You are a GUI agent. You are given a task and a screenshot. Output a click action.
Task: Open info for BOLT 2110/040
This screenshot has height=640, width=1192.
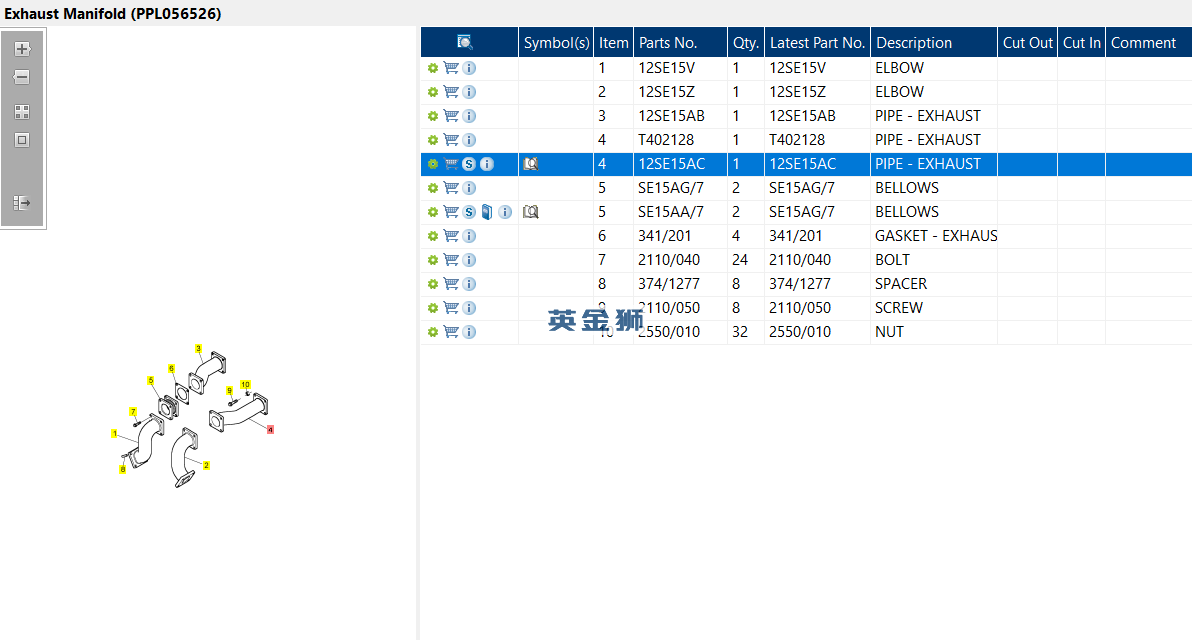tap(469, 260)
